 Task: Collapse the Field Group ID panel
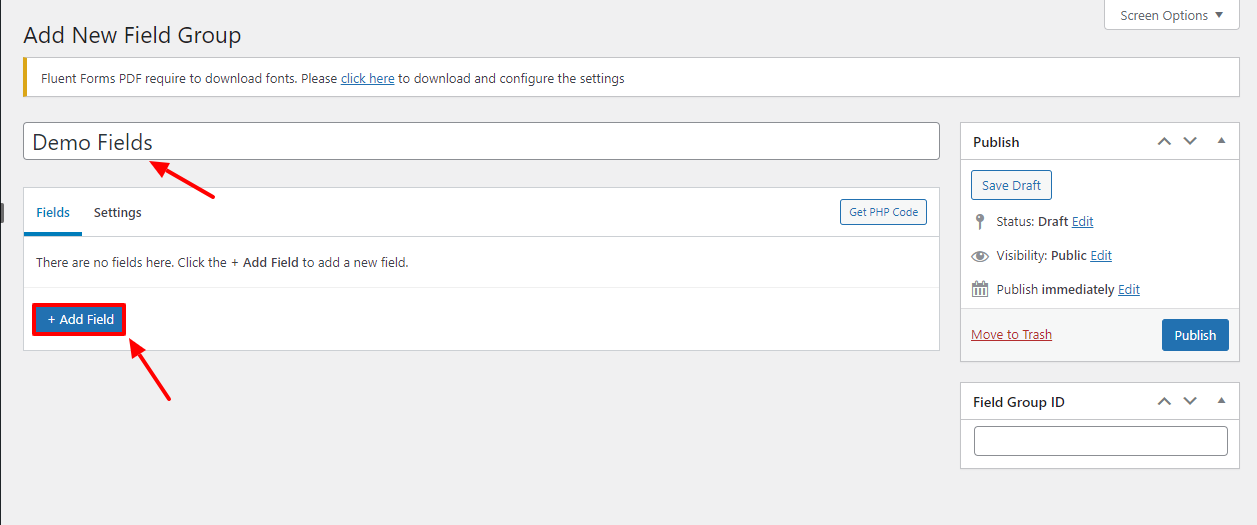[1221, 402]
